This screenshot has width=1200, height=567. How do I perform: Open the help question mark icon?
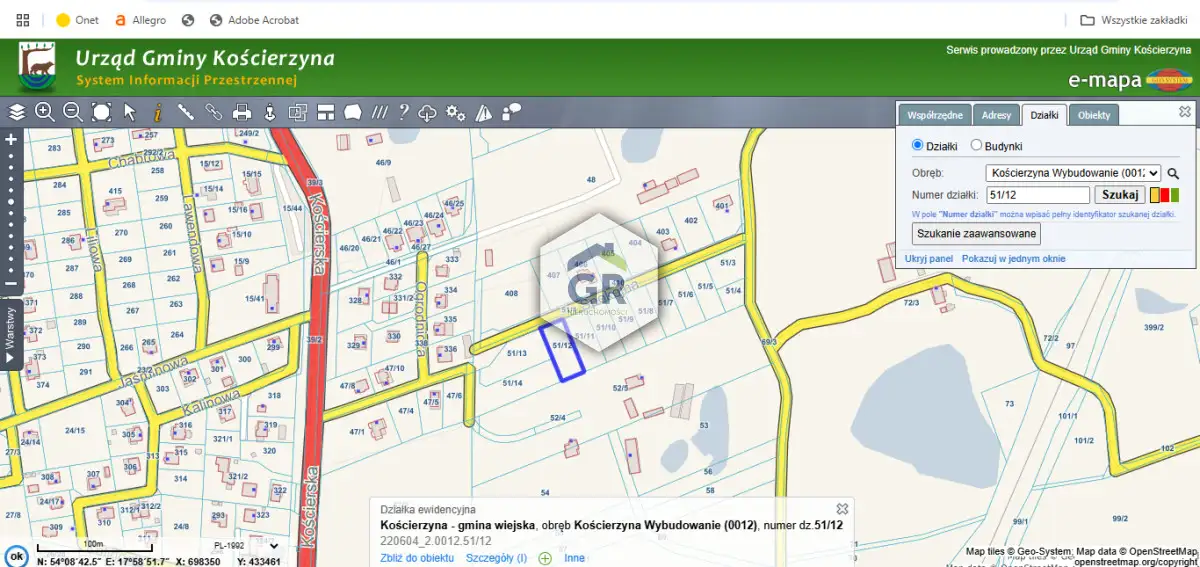point(404,112)
